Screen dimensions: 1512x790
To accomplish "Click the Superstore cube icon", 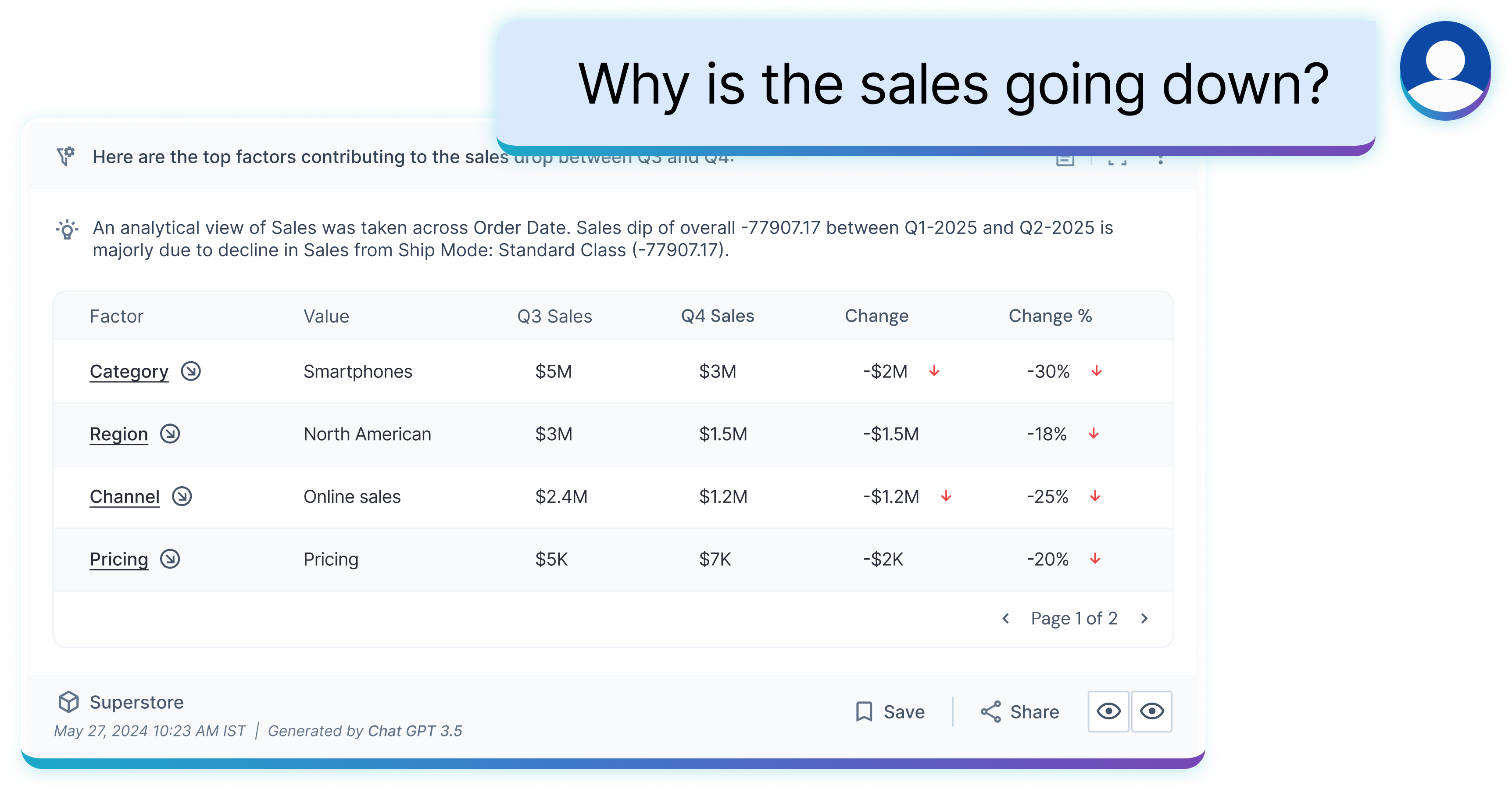I will (x=69, y=701).
